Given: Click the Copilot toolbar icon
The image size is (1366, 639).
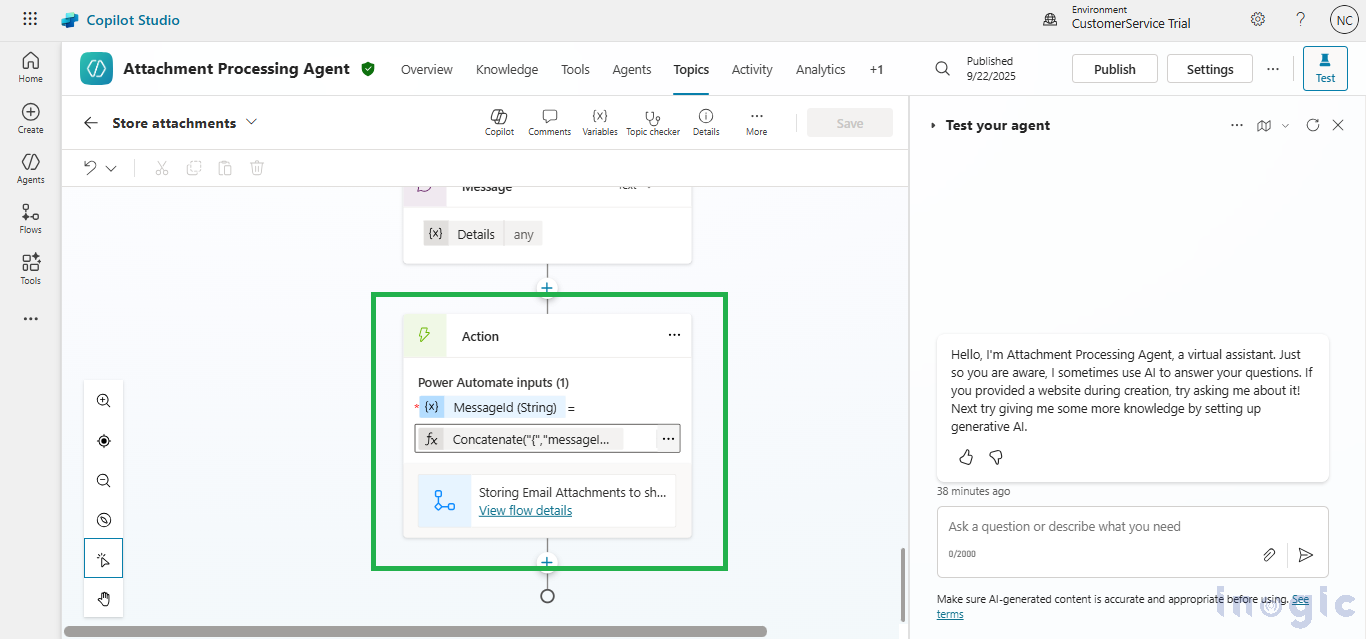Looking at the screenshot, I should pos(499,122).
